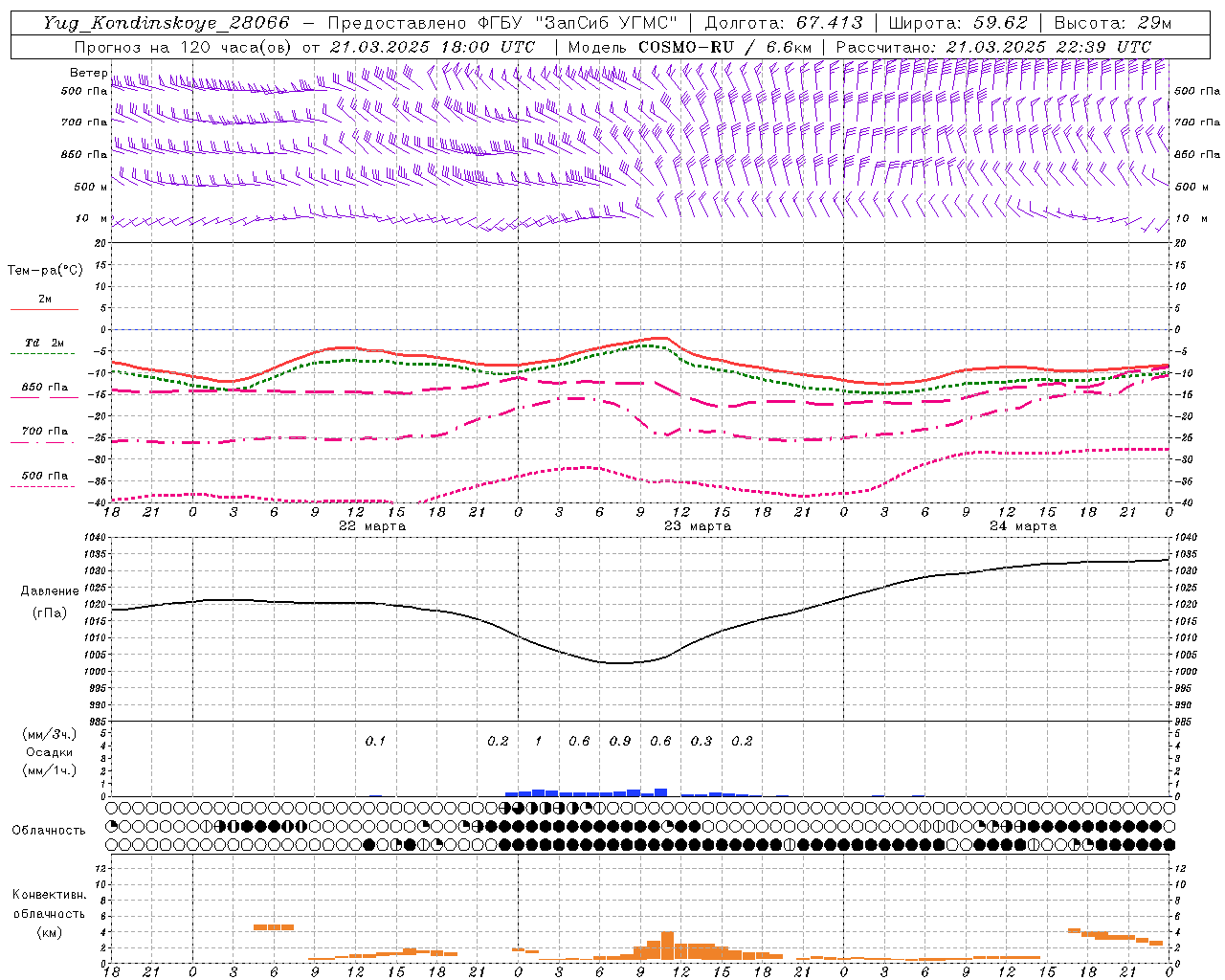Click the 23 марта date label
The width and height of the screenshot is (1225, 980).
pos(698,526)
